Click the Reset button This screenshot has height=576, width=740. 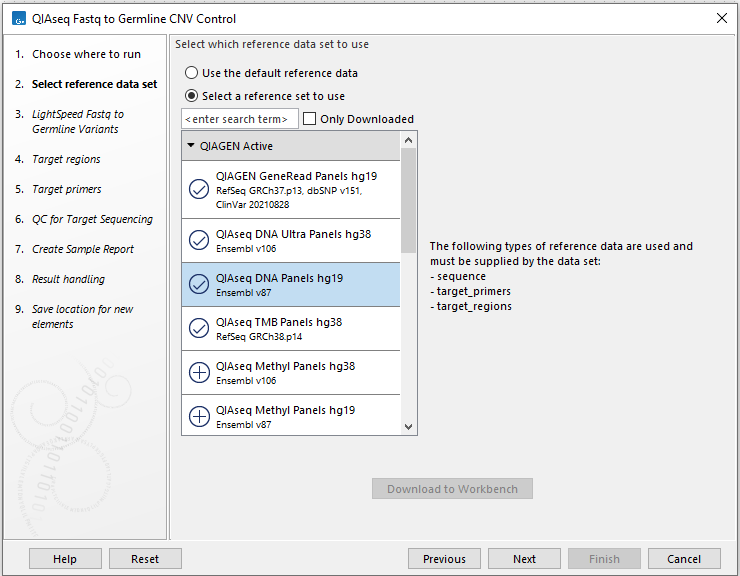point(145,559)
